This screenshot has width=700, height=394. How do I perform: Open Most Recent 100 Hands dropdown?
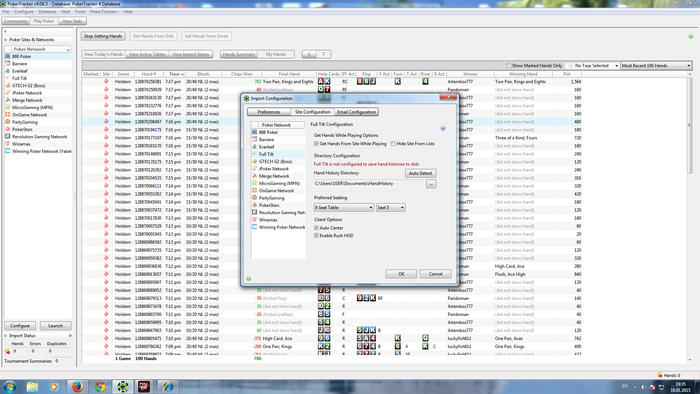(656, 66)
